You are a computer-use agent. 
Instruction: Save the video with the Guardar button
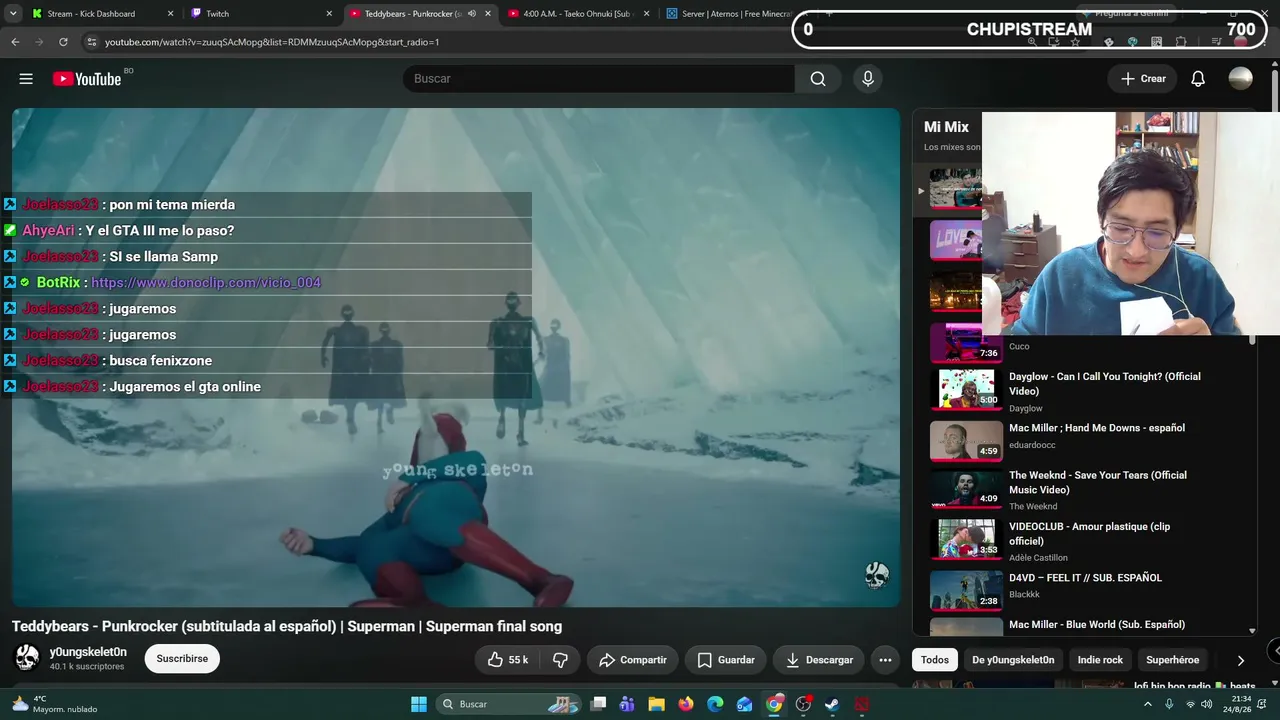[x=726, y=660]
